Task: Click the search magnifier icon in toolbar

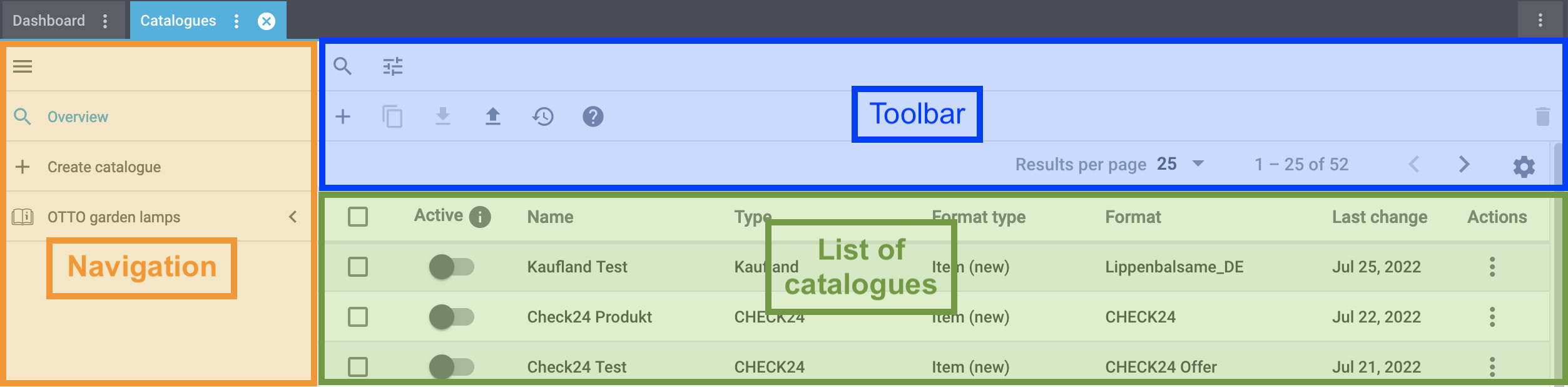Action: [342, 66]
